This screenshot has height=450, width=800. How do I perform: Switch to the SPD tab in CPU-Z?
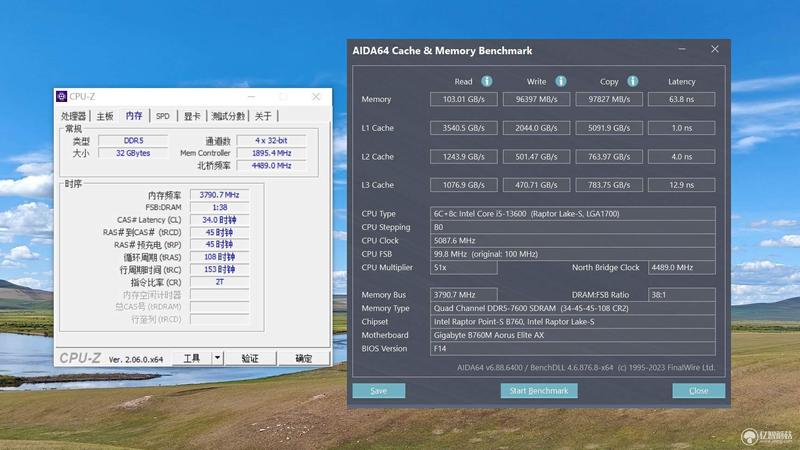coord(163,116)
